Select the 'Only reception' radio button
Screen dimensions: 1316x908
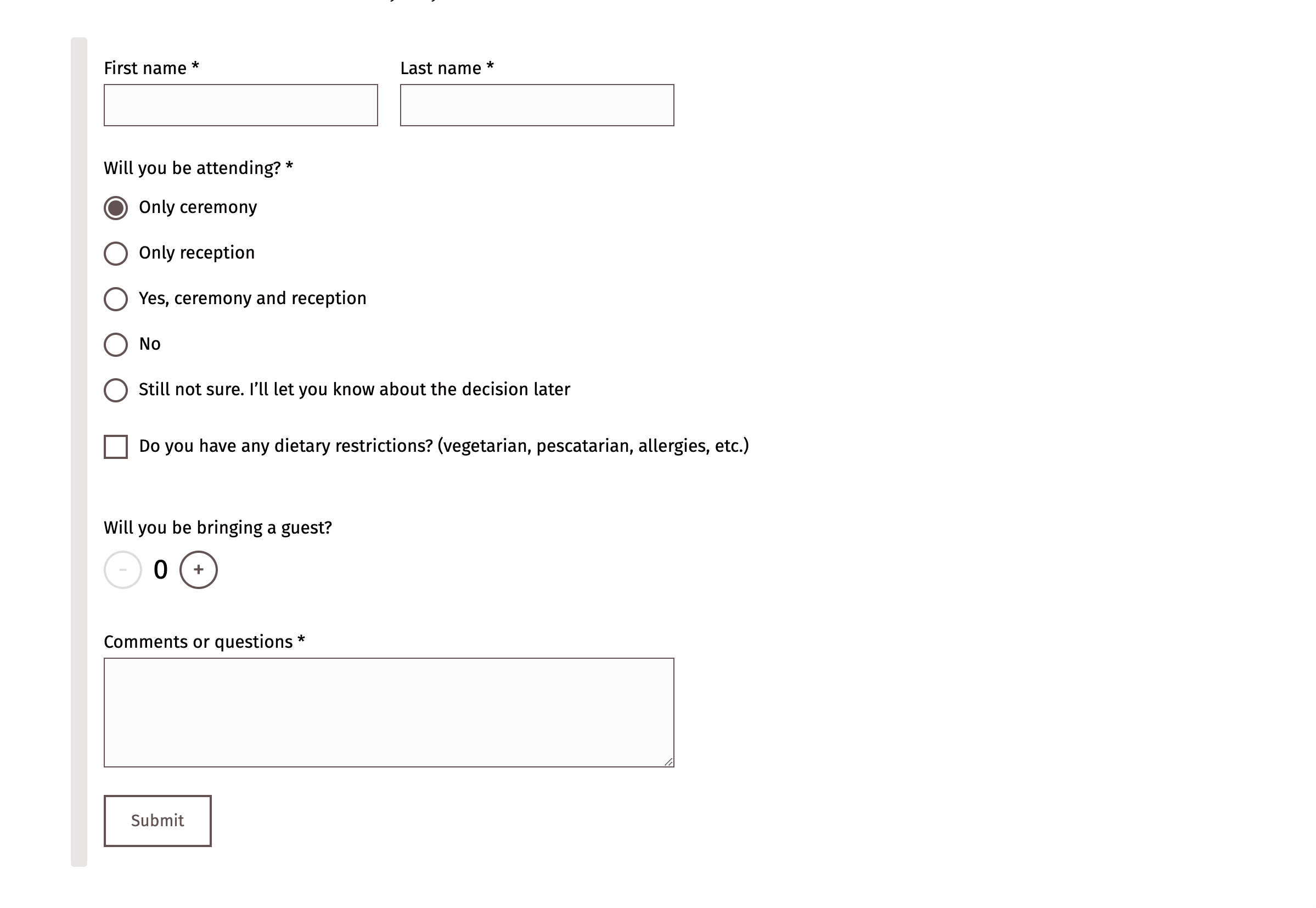pyautogui.click(x=116, y=253)
